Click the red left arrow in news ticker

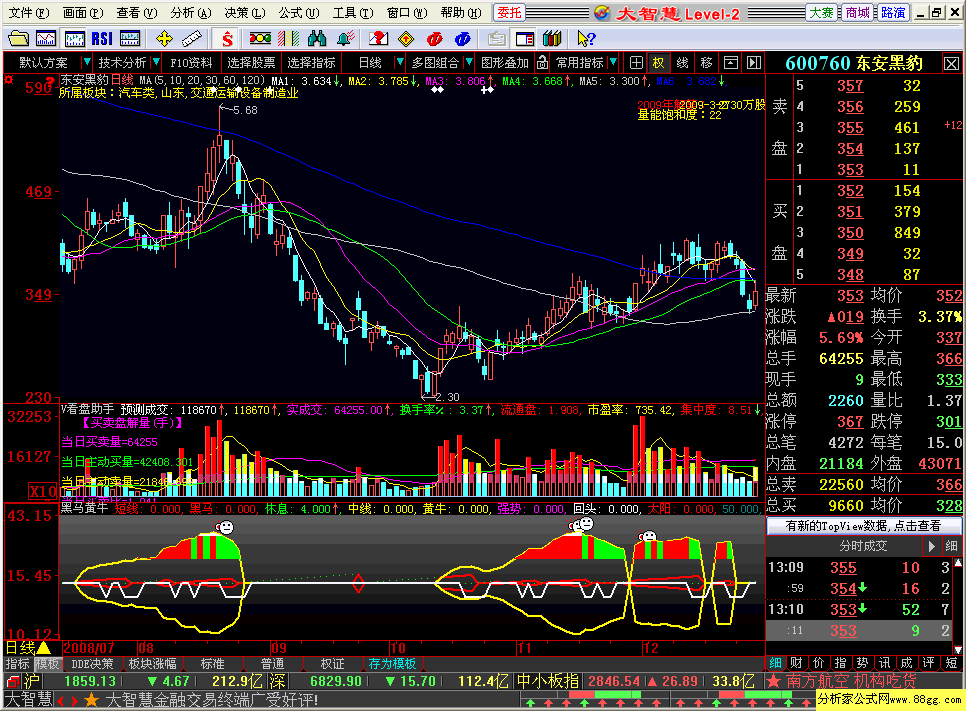pyautogui.click(x=60, y=701)
